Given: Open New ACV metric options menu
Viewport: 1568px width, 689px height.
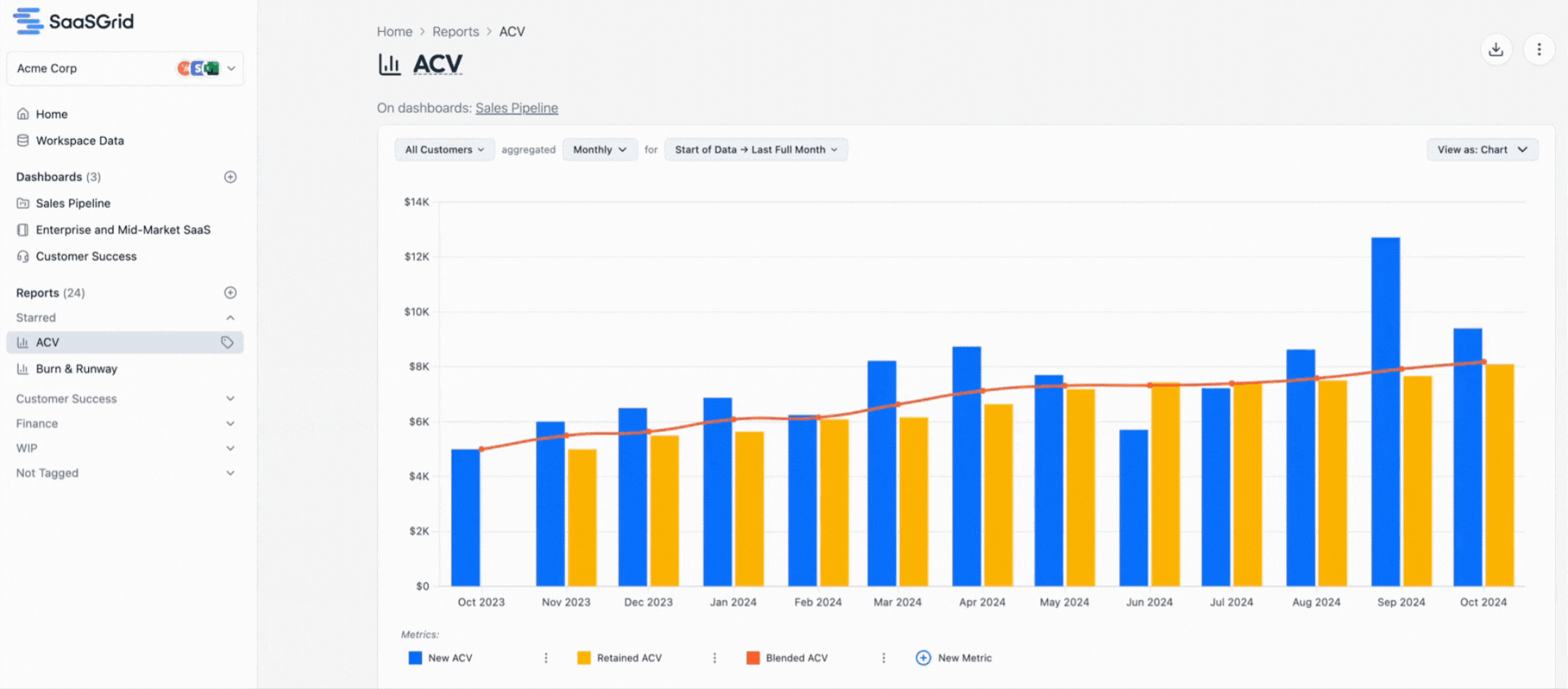Looking at the screenshot, I should (x=546, y=658).
